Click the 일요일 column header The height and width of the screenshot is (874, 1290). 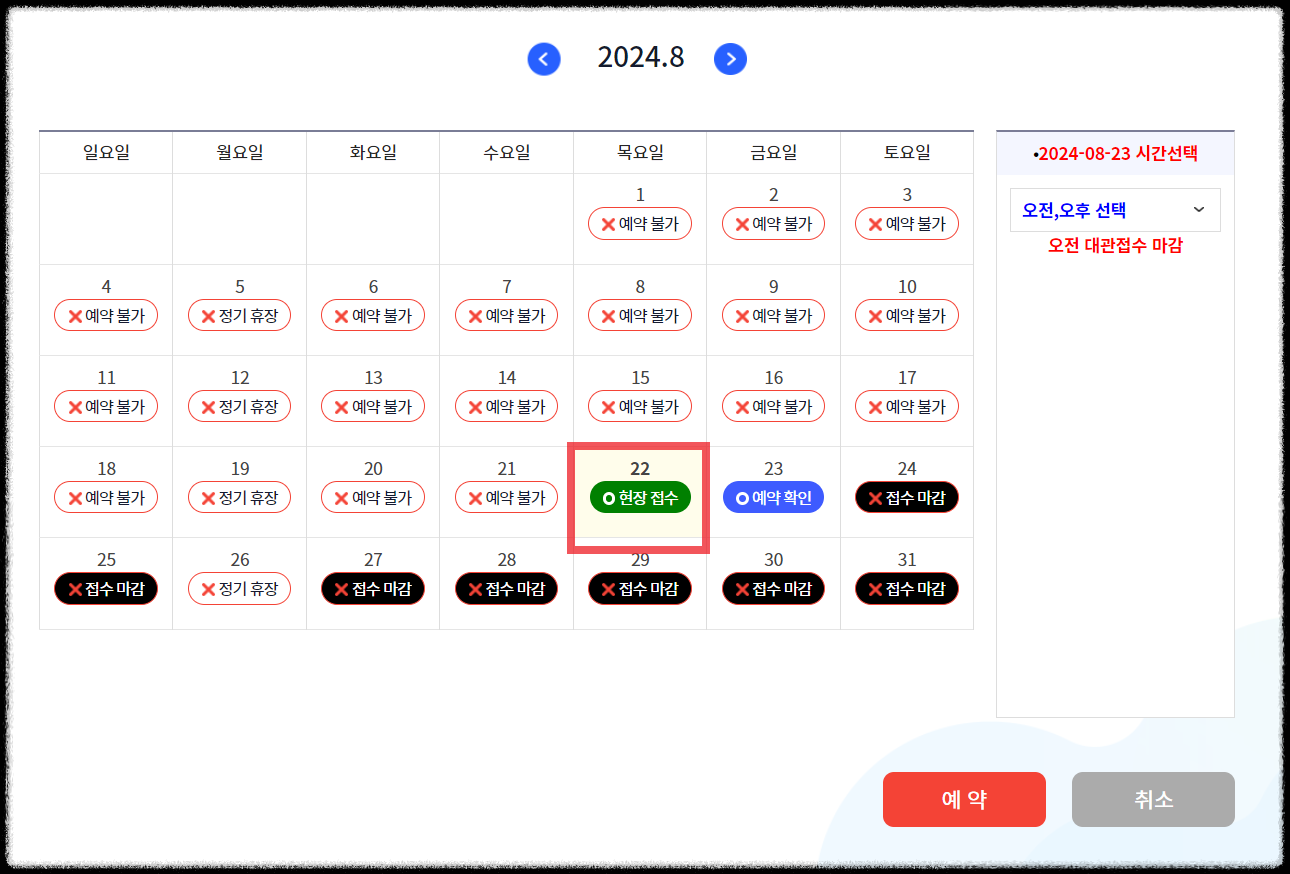coord(106,153)
